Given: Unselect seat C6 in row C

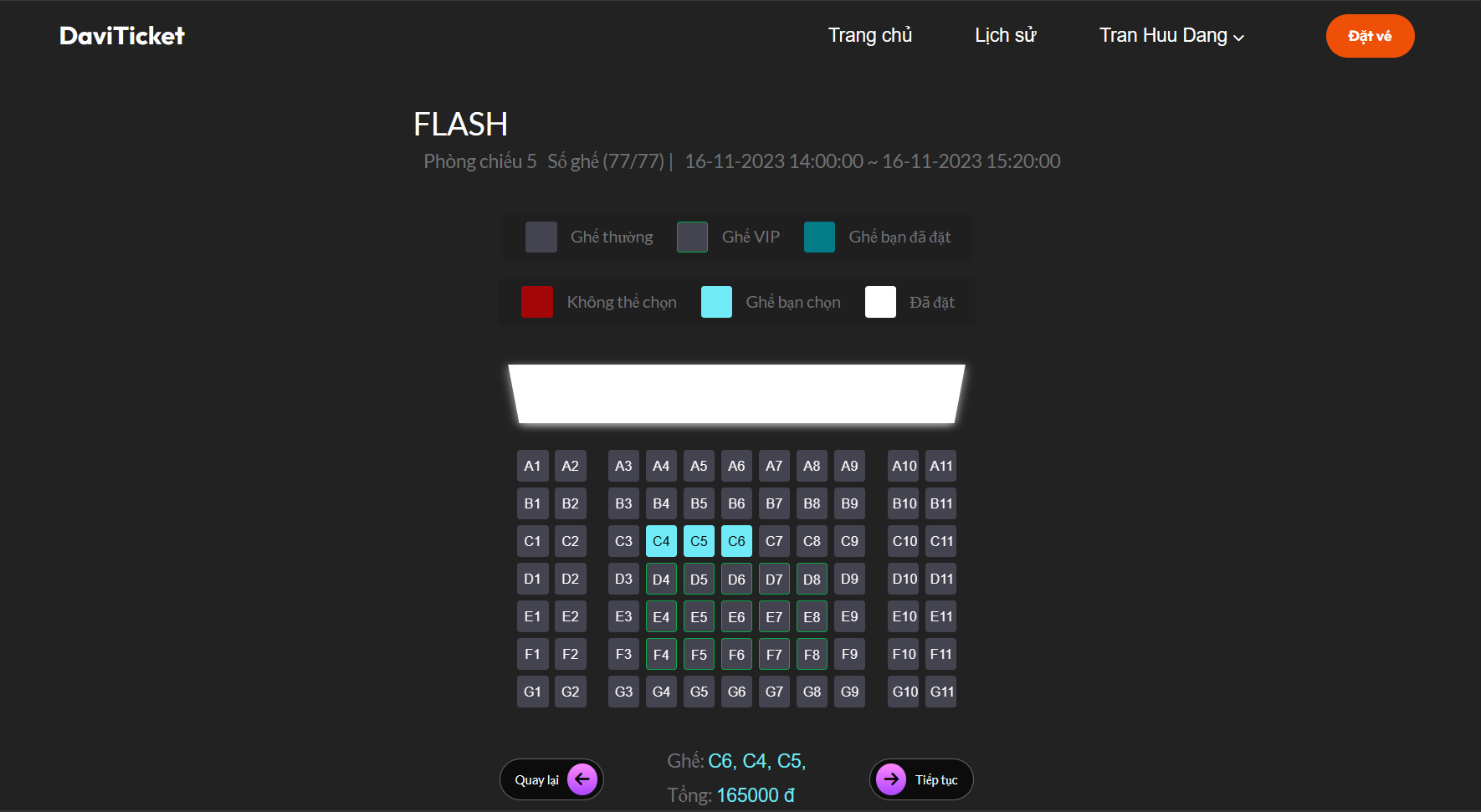Looking at the screenshot, I should tap(736, 541).
